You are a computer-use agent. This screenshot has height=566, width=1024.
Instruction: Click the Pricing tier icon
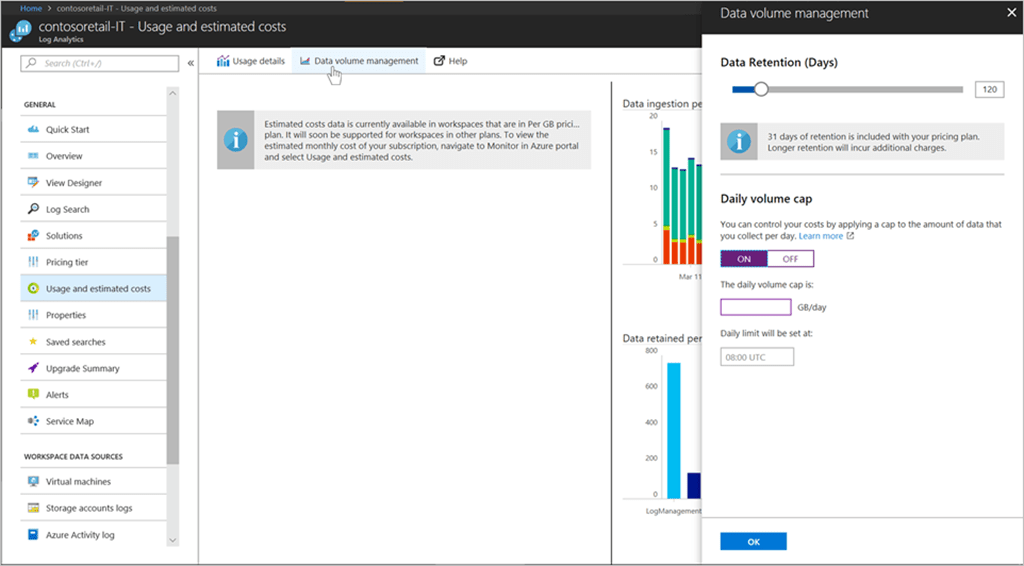[x=33, y=262]
